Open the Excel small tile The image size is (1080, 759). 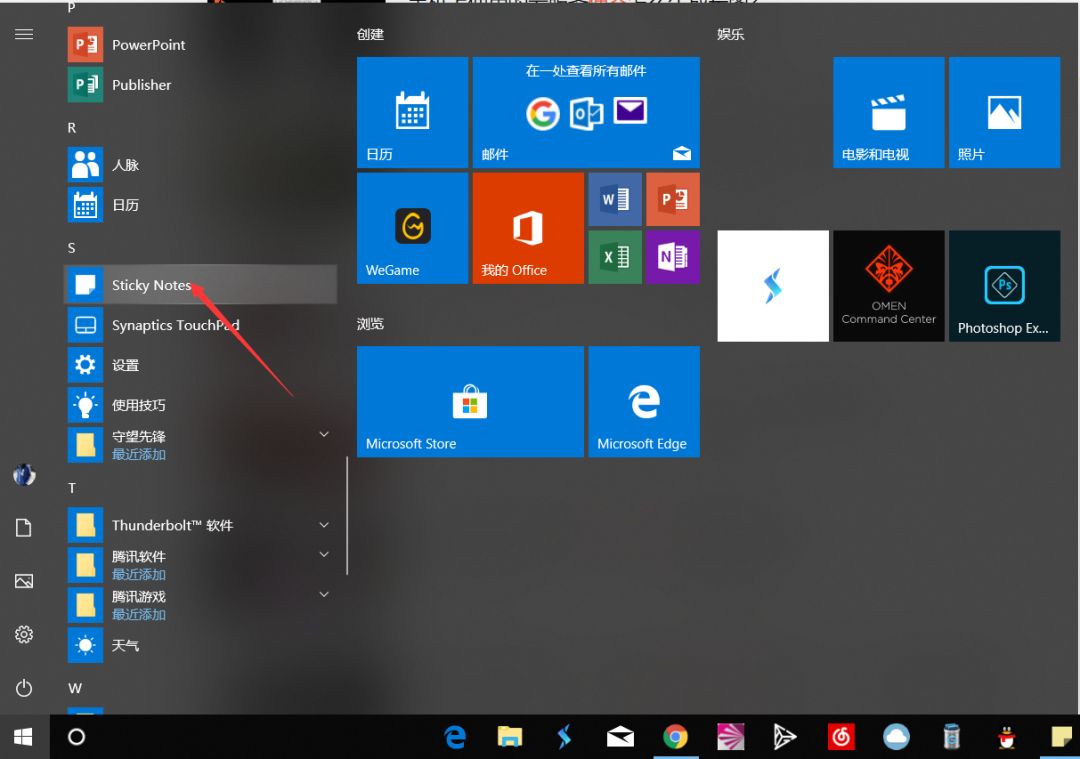coord(615,257)
